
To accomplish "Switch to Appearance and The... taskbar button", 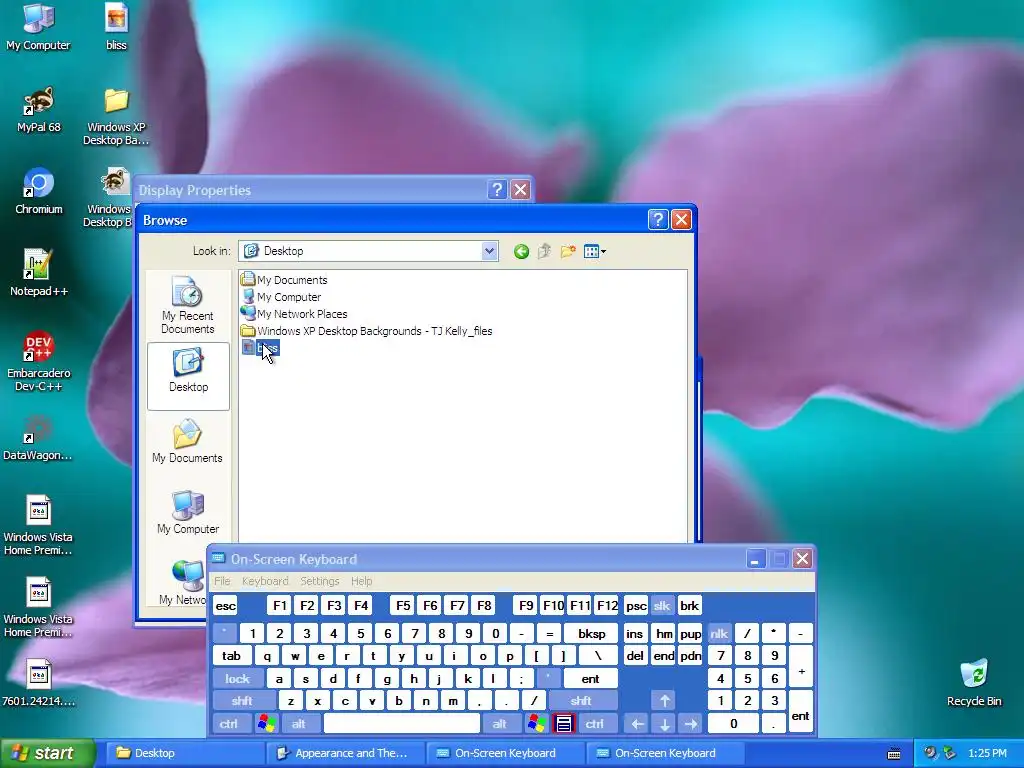I will pos(344,753).
